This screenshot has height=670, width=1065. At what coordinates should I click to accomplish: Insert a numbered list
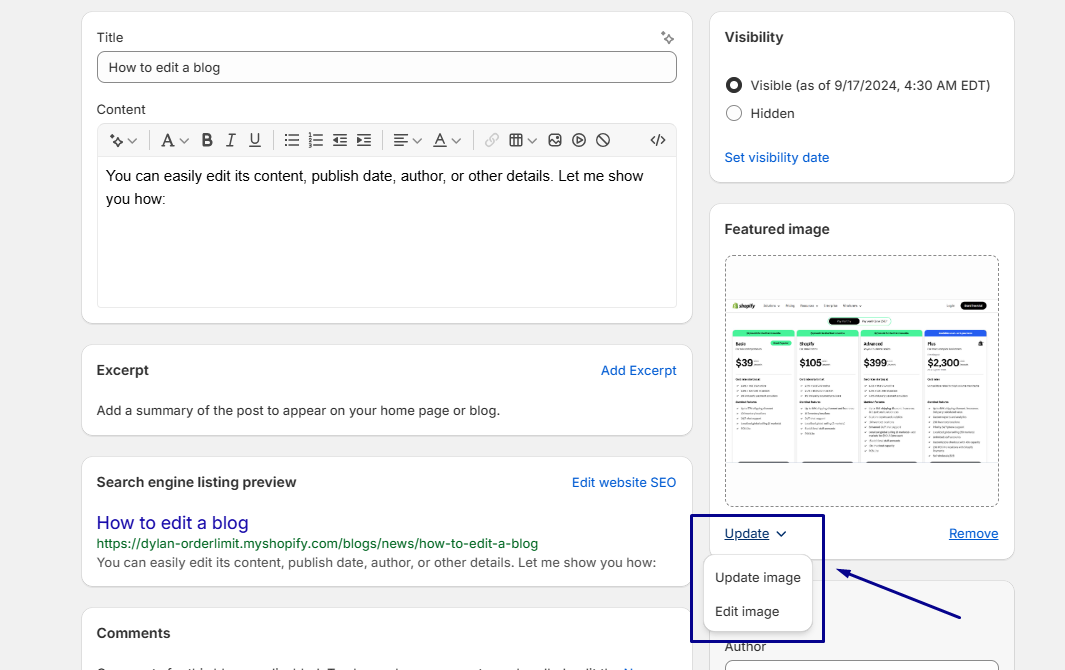316,140
